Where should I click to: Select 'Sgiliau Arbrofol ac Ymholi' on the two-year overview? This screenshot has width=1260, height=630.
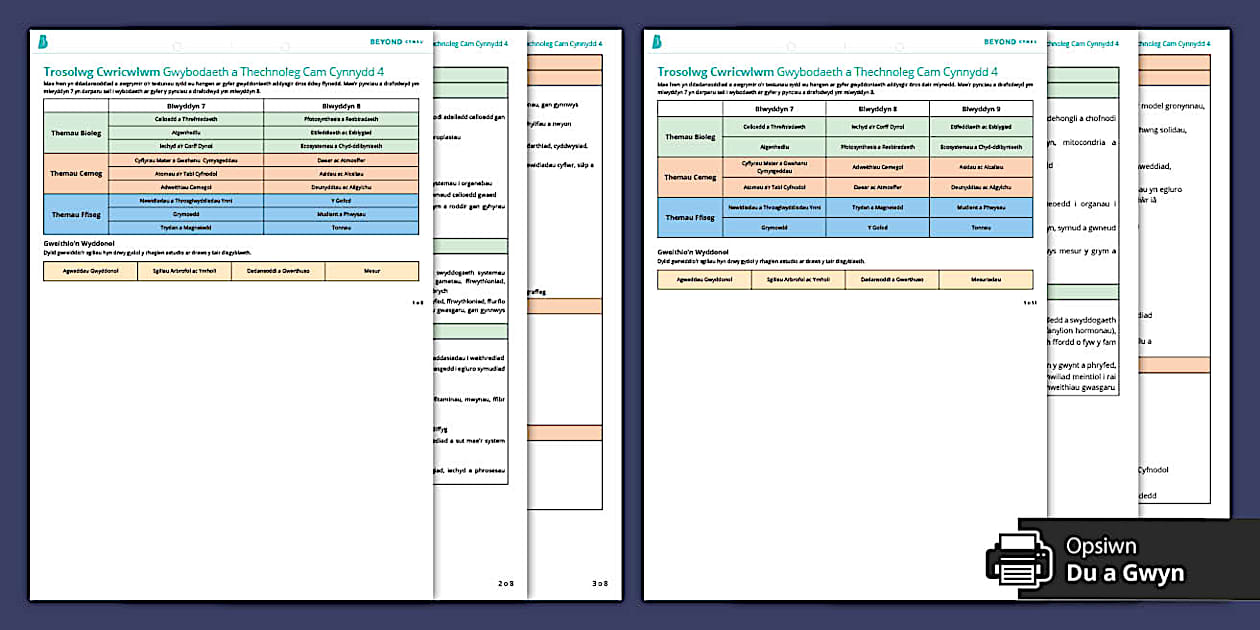[184, 271]
